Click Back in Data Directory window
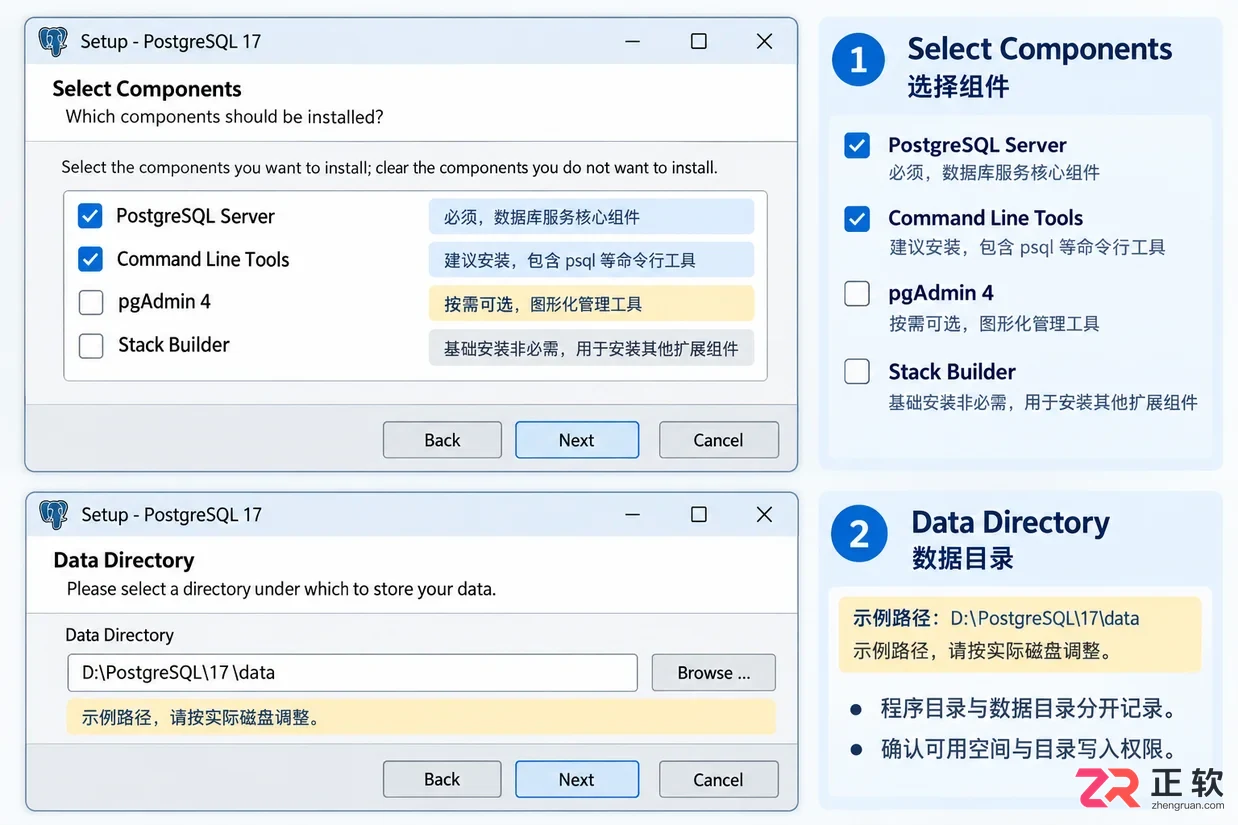Screen dimensions: 1238x825 pos(442,779)
